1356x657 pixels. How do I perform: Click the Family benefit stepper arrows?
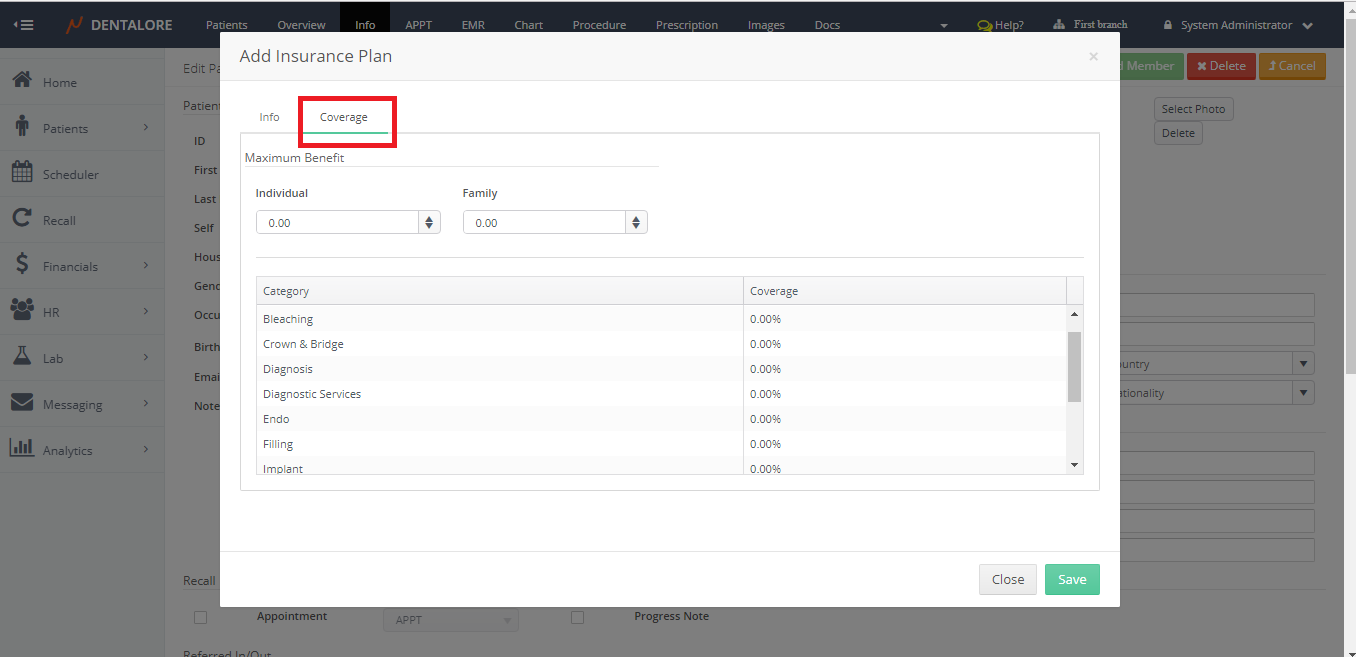[636, 222]
